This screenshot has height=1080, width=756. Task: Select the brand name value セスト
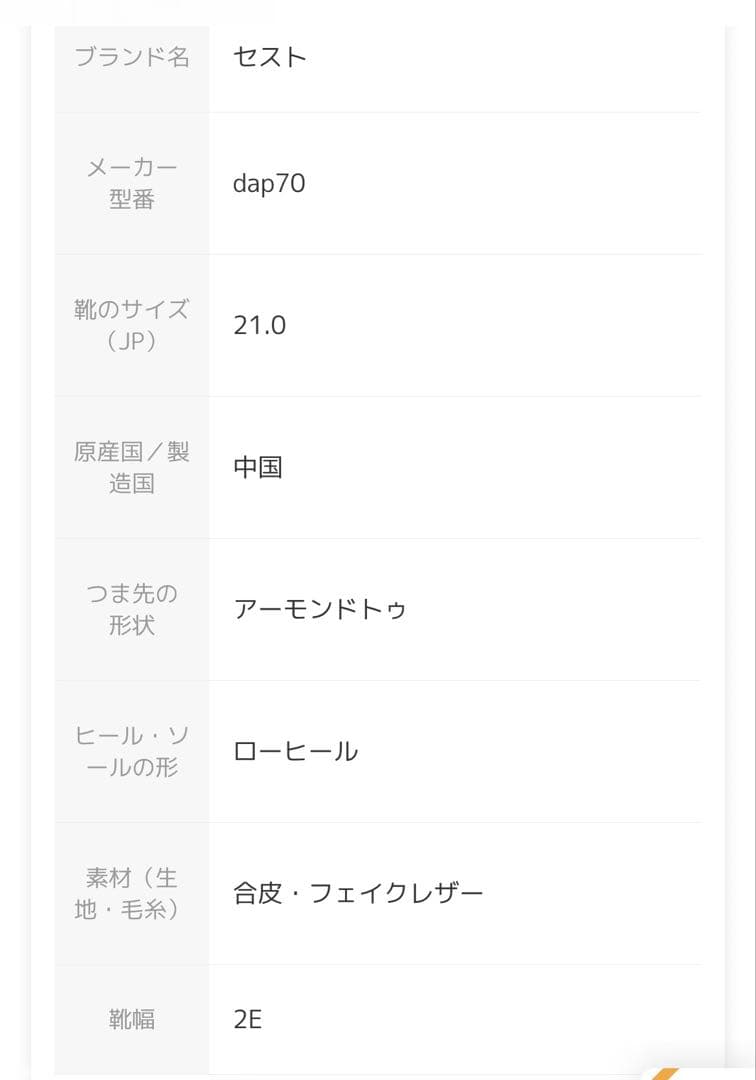point(269,56)
